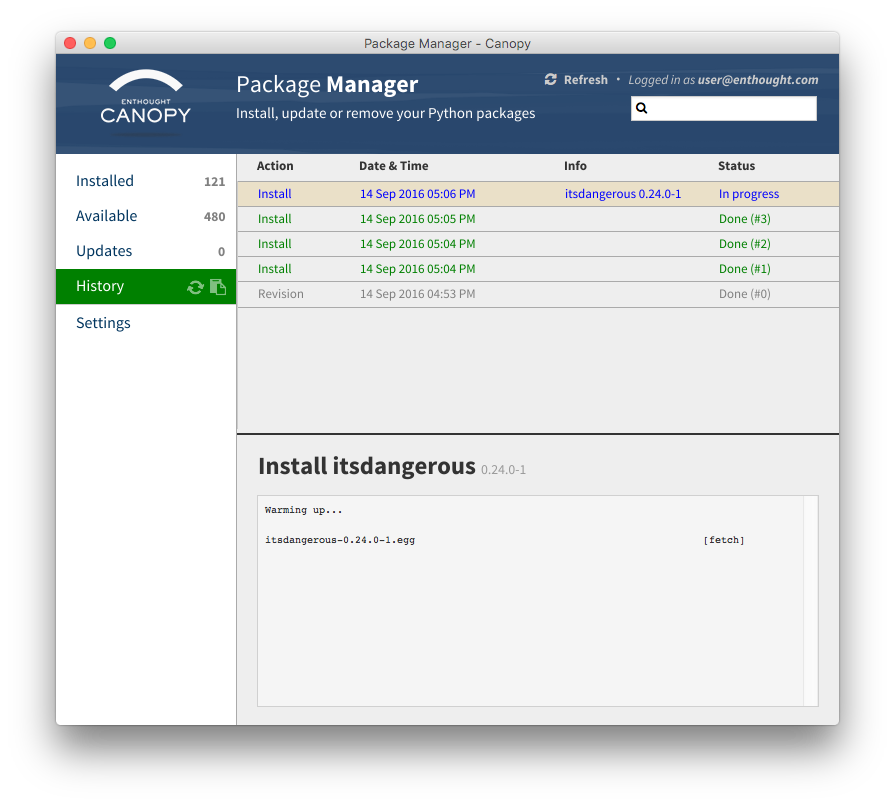
Task: Open the Settings section
Action: (103, 323)
